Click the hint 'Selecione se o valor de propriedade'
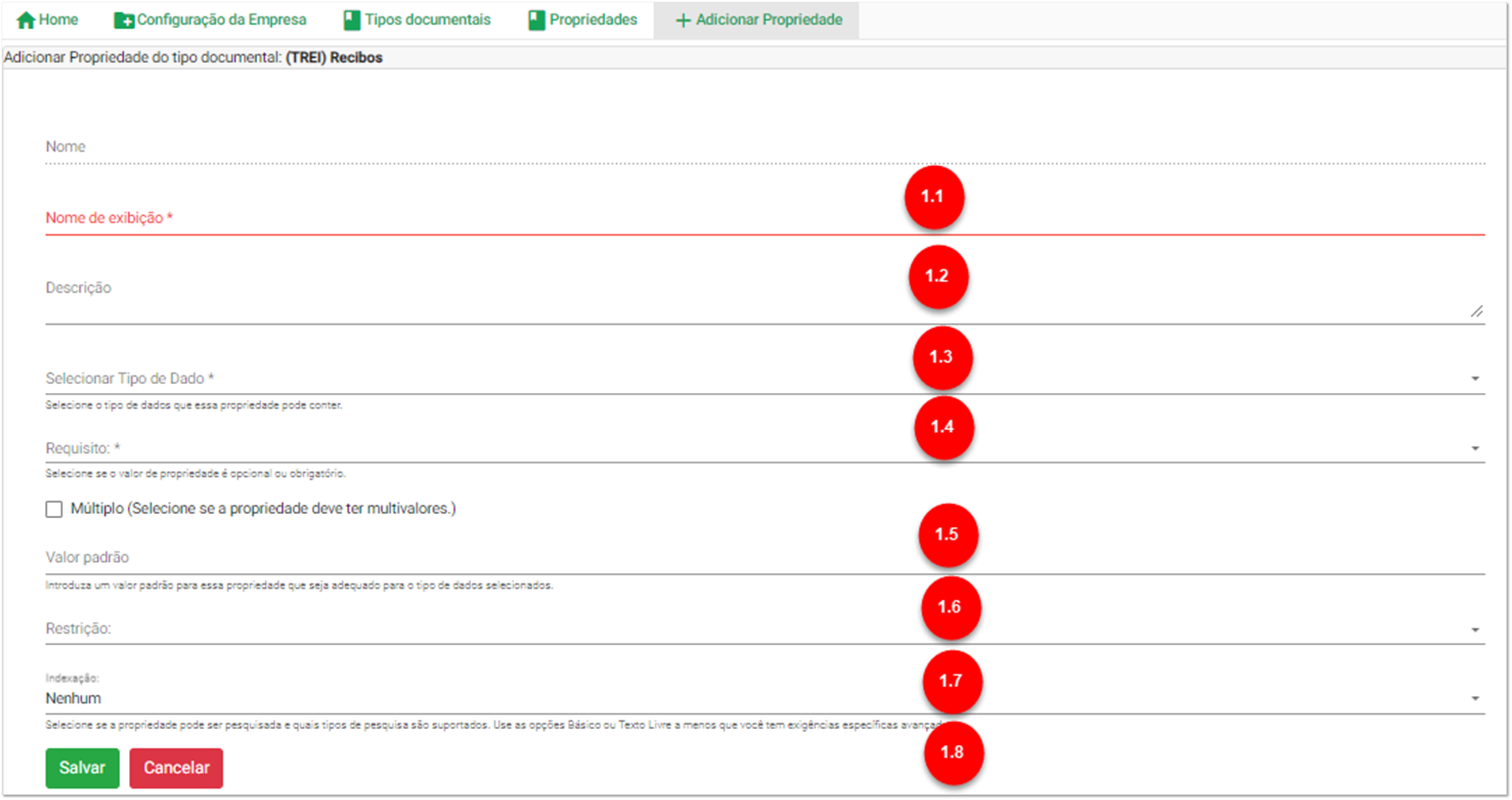The image size is (1512, 800). click(x=196, y=473)
